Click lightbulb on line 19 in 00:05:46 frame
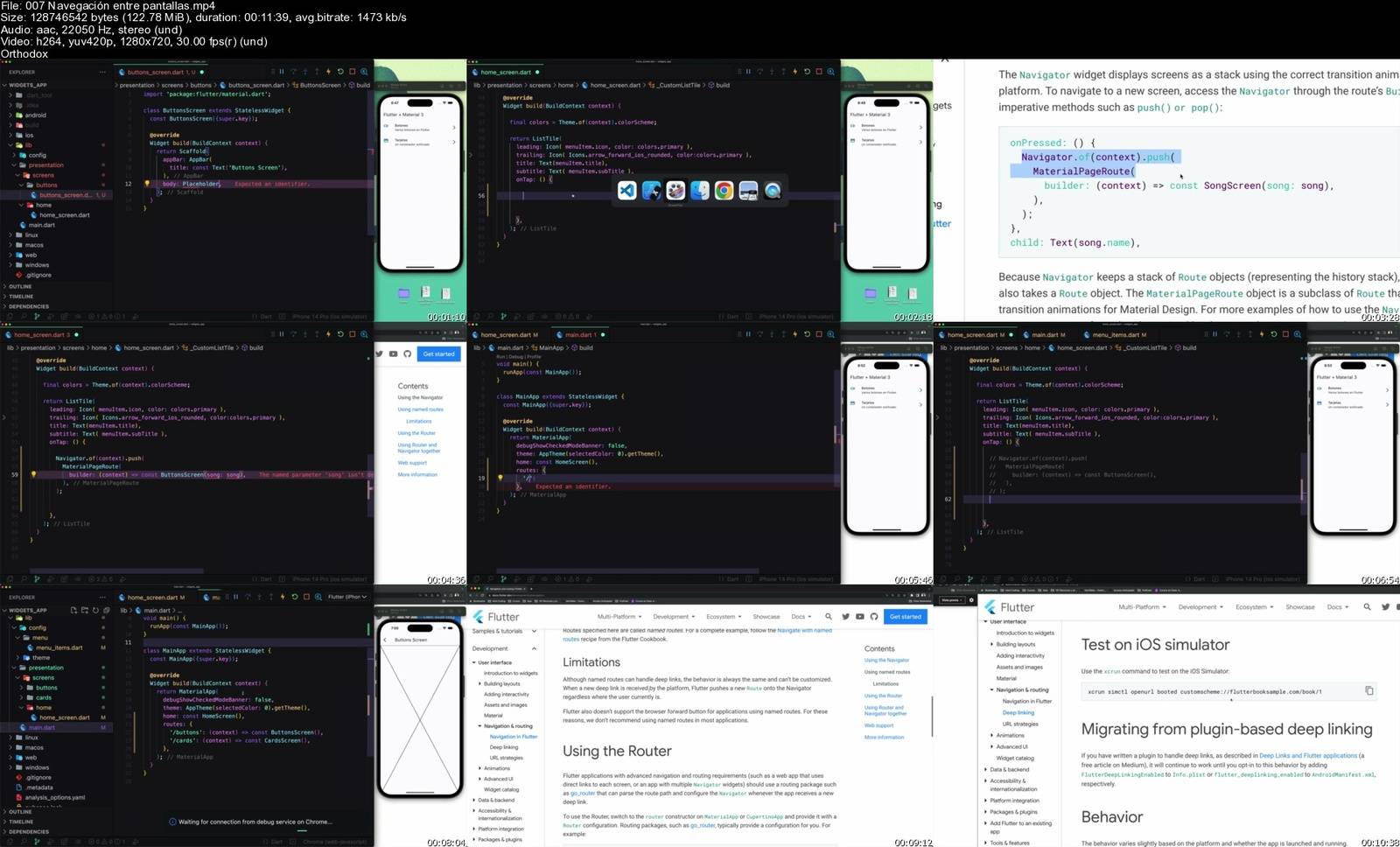1400x847 pixels. (500, 478)
